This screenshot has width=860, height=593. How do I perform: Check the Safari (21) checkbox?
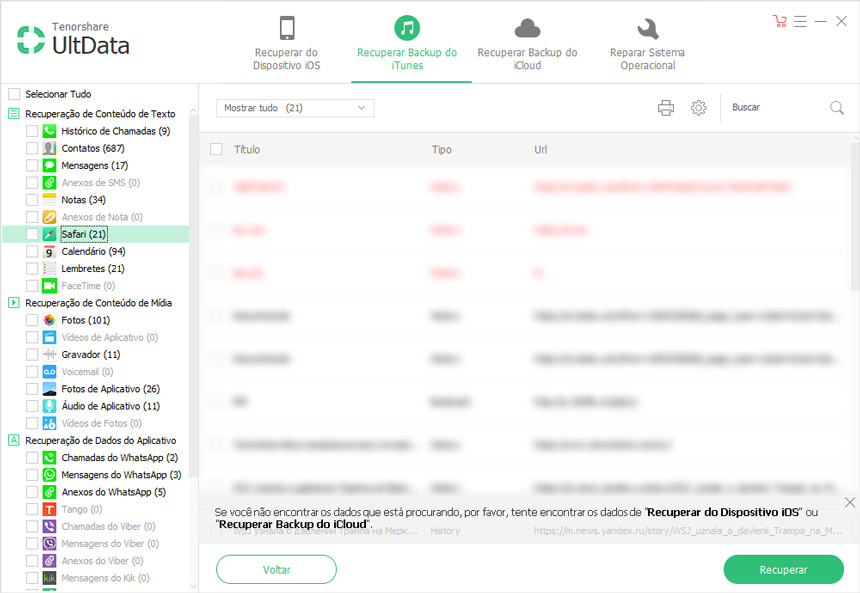click(x=32, y=234)
